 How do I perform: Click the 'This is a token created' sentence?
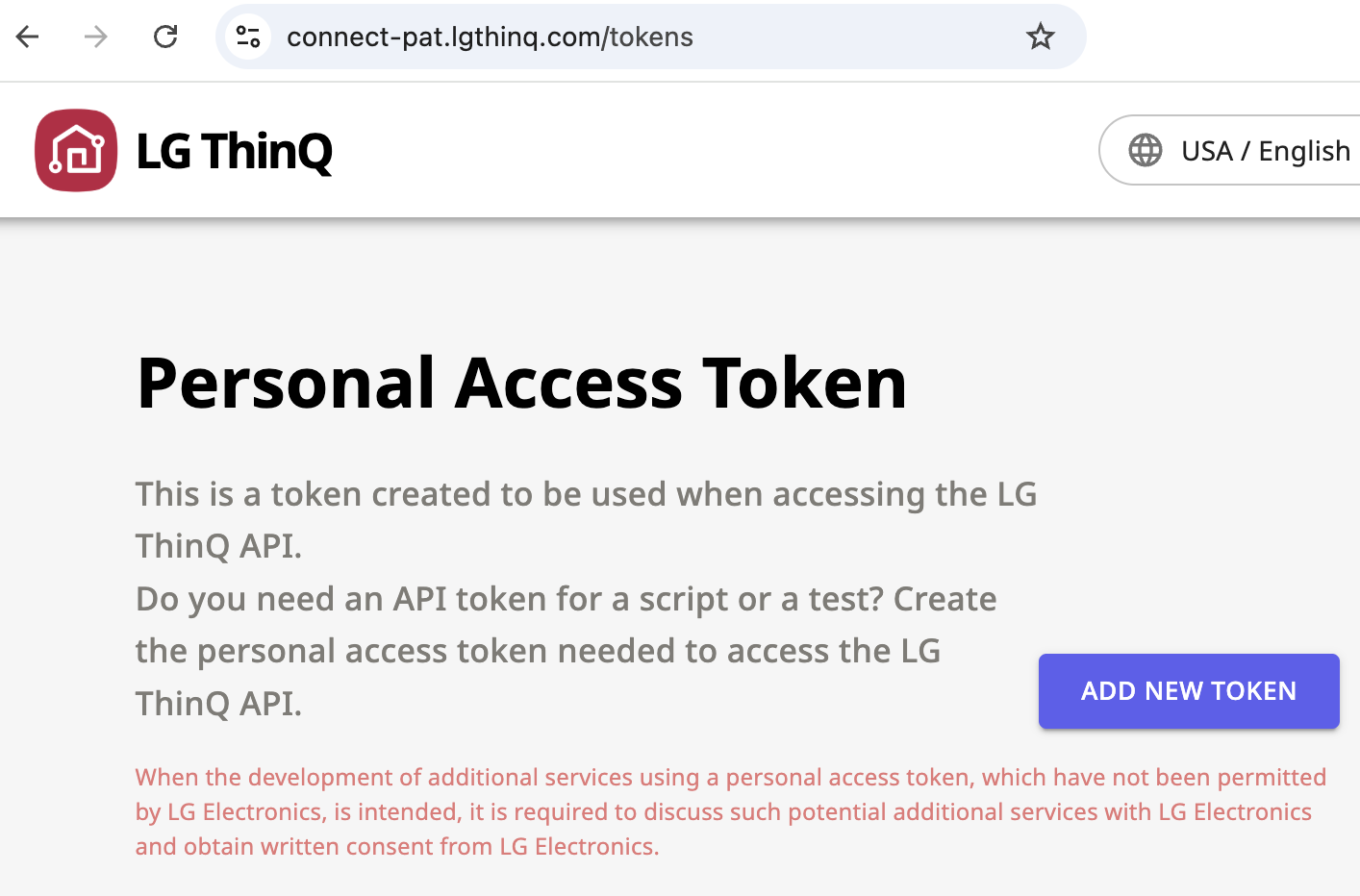(585, 494)
